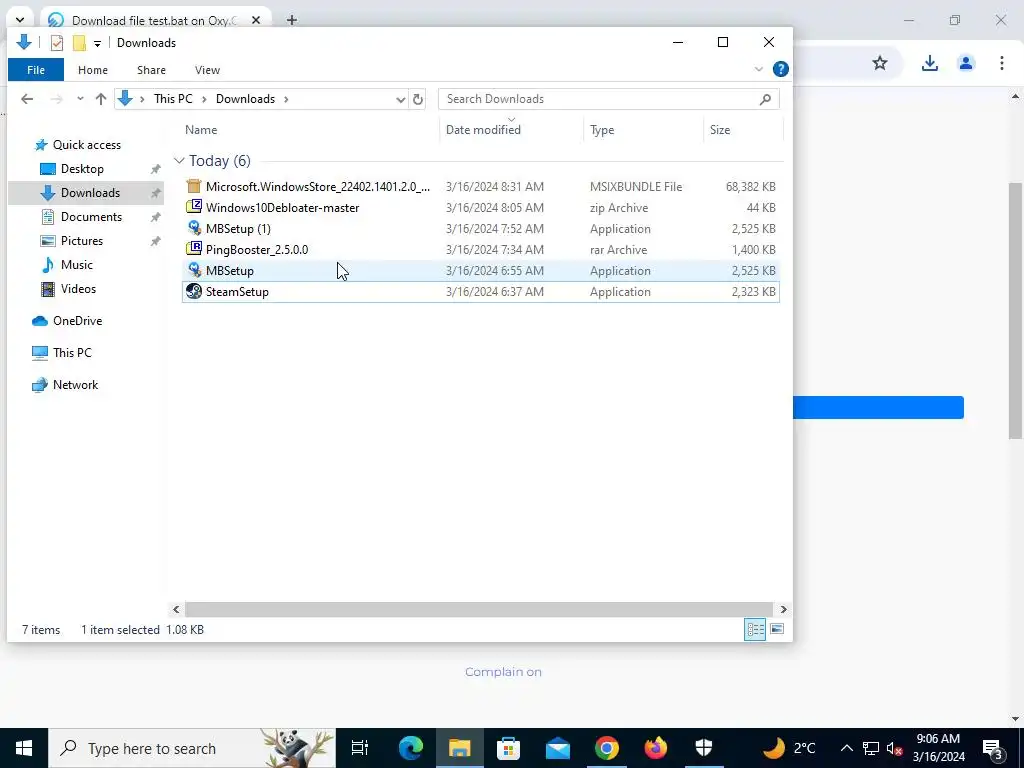Open Chrome tab search dropdown

pyautogui.click(x=20, y=20)
